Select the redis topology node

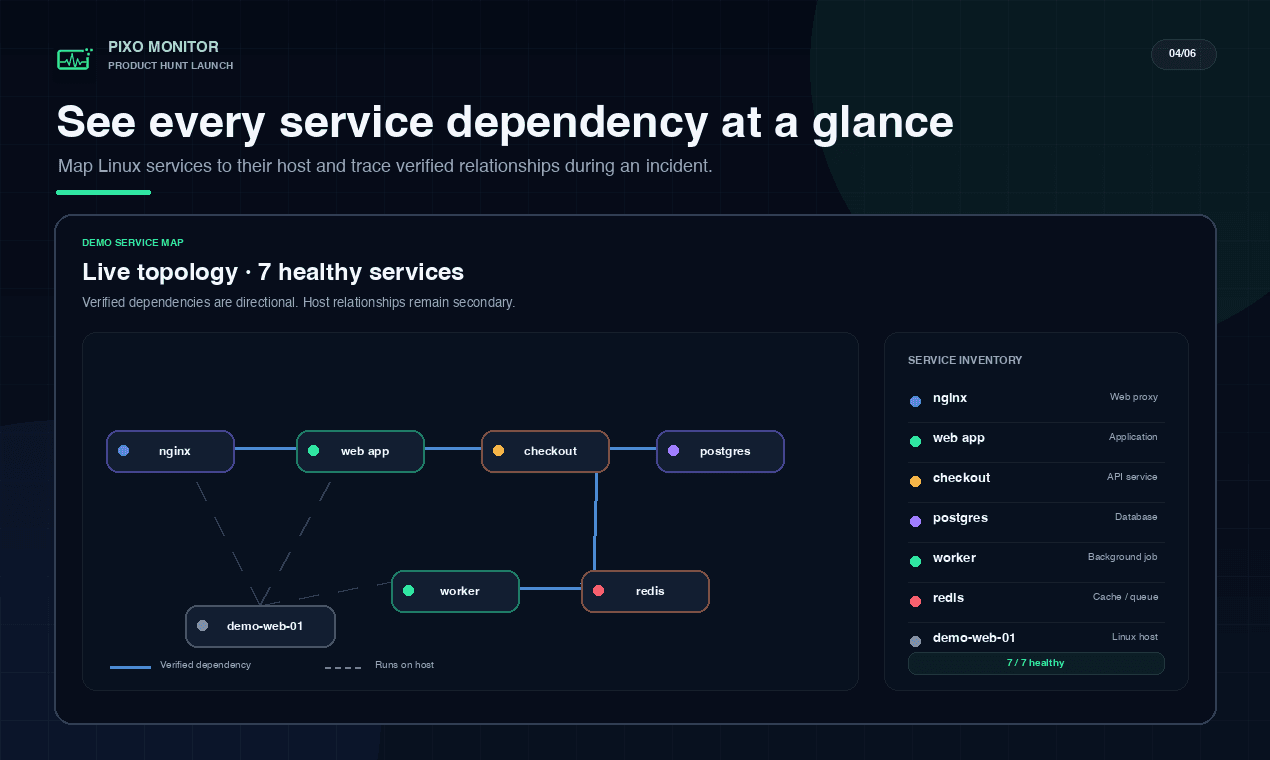tap(645, 591)
